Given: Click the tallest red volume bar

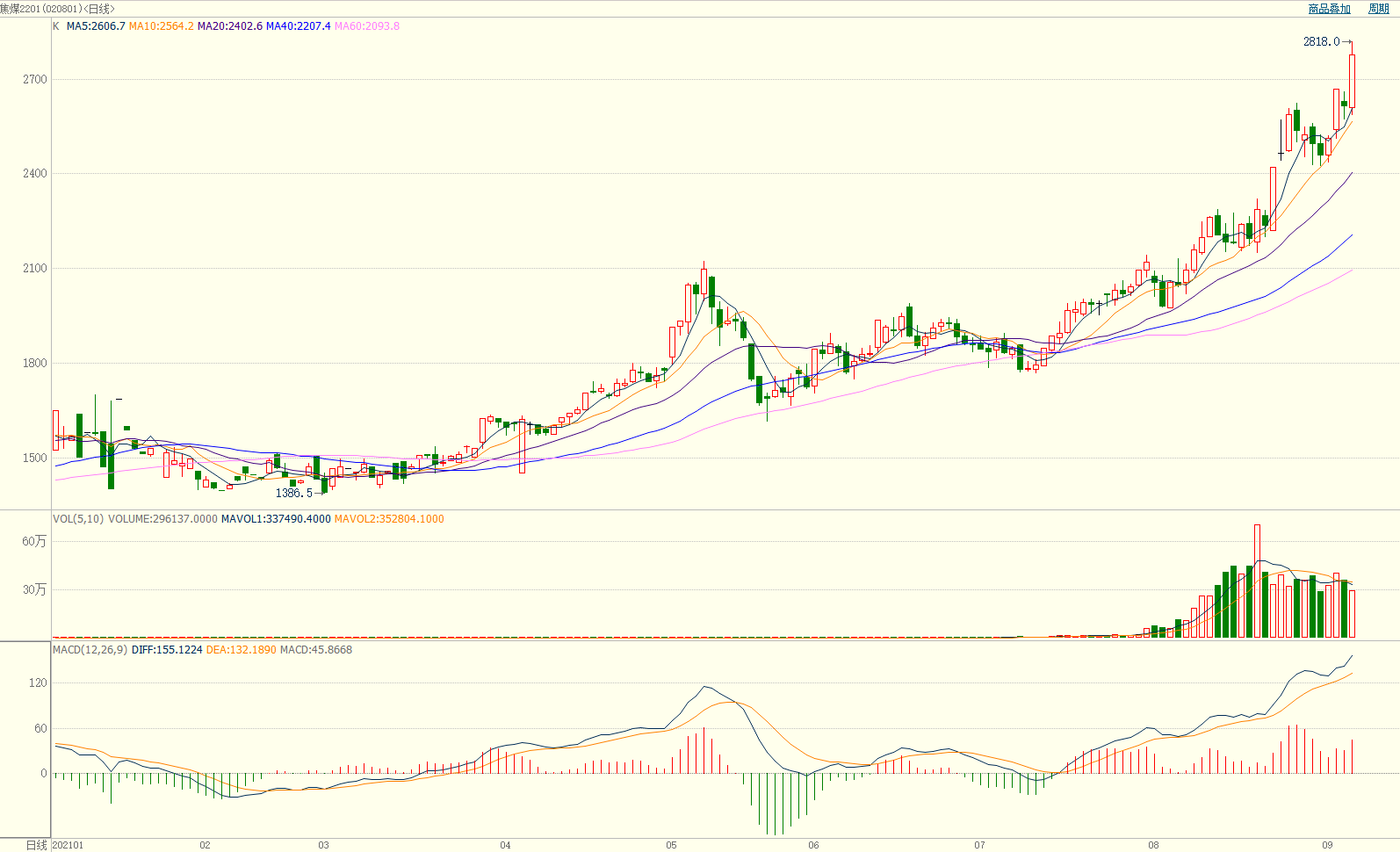Looking at the screenshot, I should point(1257,581).
